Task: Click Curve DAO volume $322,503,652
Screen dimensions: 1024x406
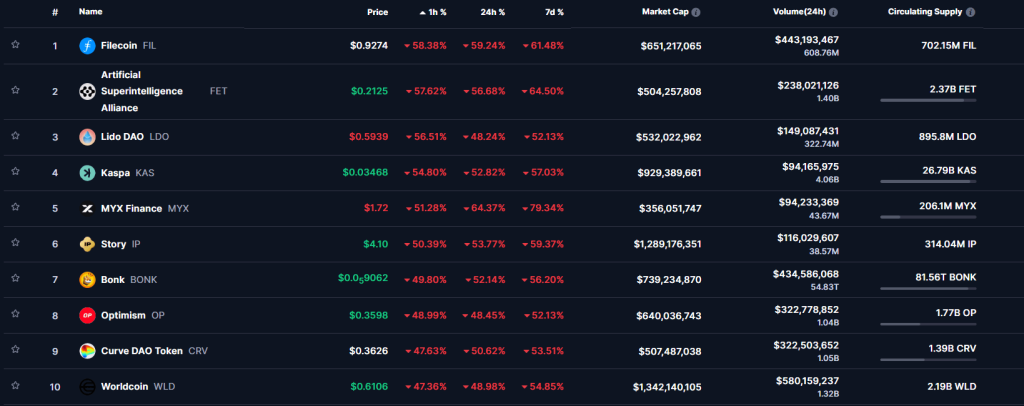Action: 807,345
